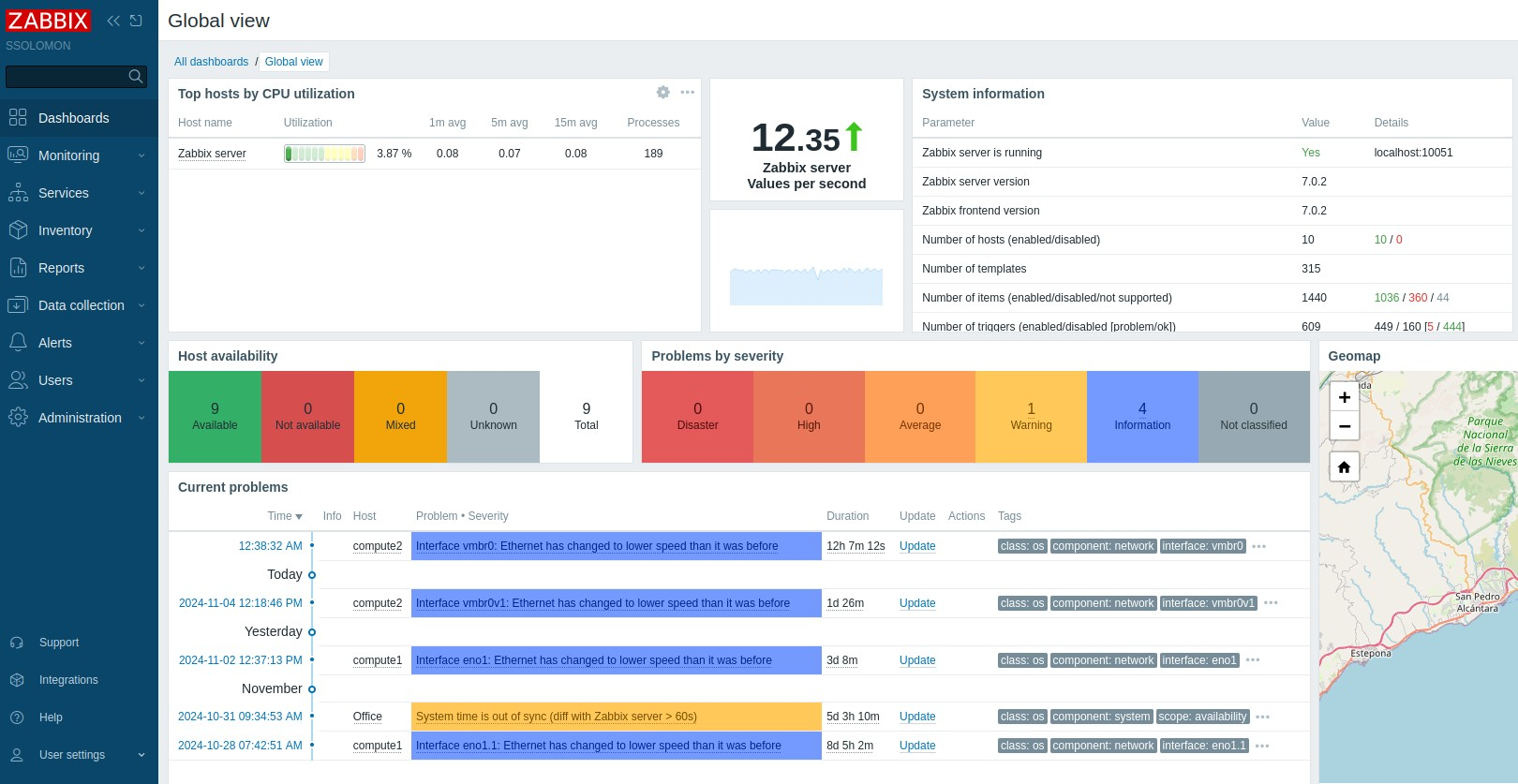Open CPU utilization widget gear settings

663,93
